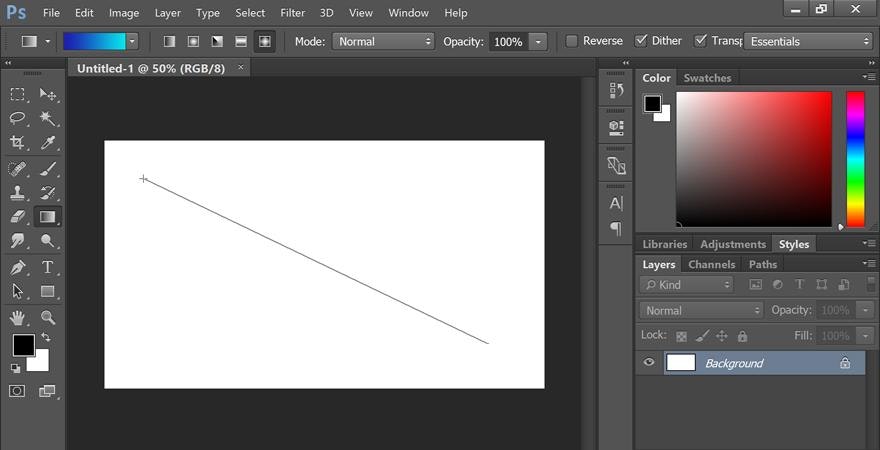Open the Essentials workspace dropdown
Viewport: 880px width, 450px height.
[808, 42]
